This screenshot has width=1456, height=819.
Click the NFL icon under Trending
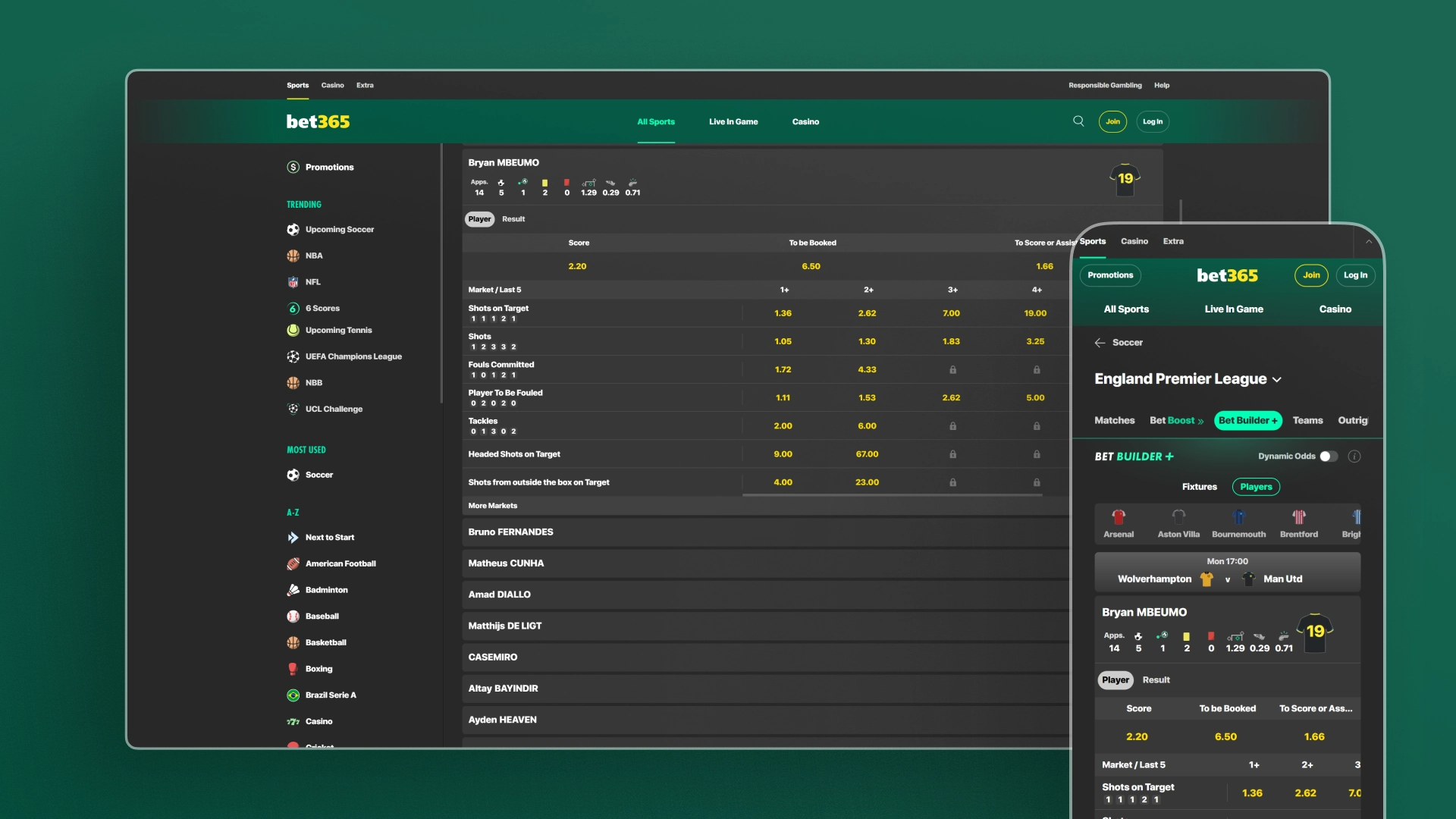tap(293, 281)
